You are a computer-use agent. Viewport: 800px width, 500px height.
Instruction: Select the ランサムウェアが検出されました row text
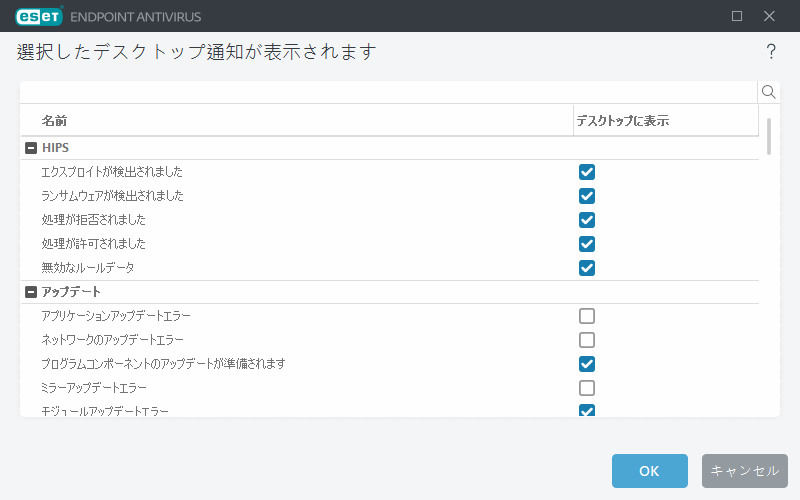(x=112, y=196)
